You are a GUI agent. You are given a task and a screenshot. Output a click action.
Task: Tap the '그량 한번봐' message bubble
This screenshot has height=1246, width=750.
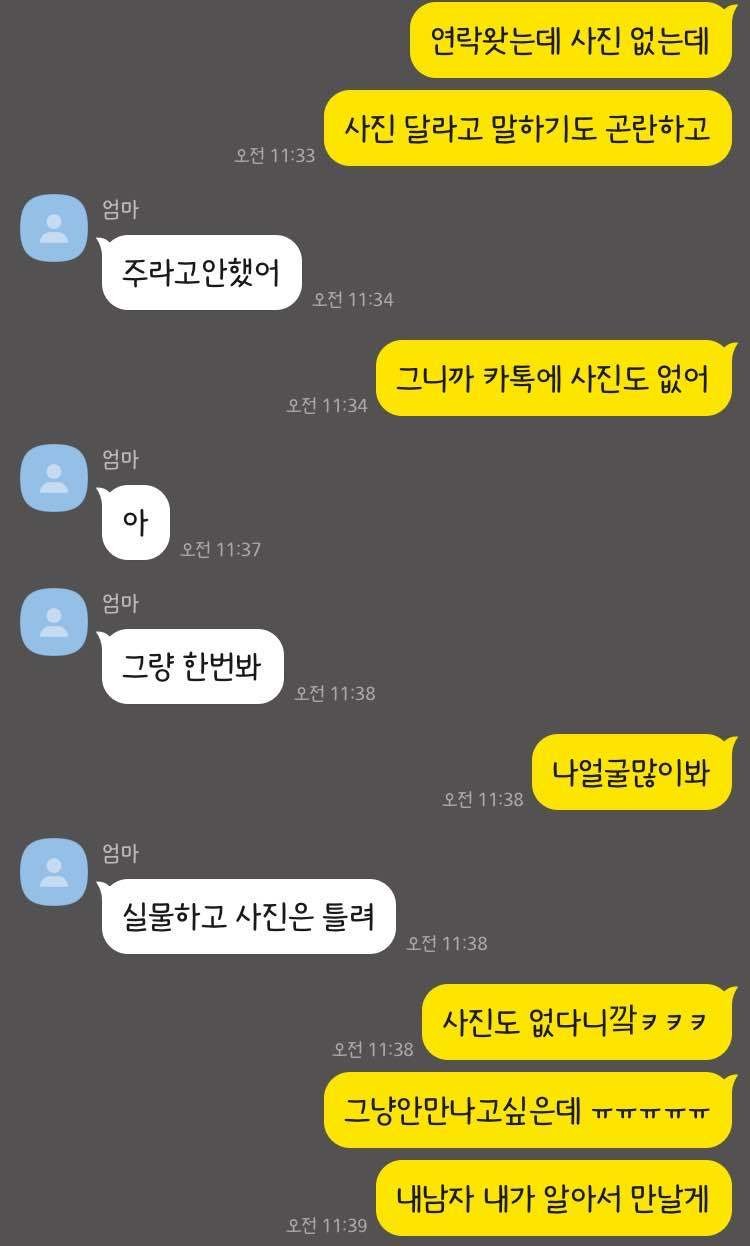pos(192,666)
